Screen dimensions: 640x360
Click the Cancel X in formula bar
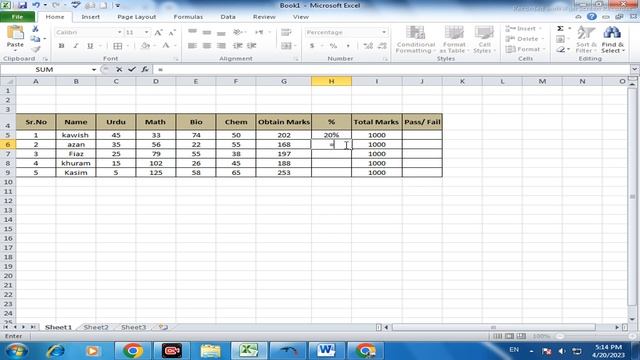tap(119, 69)
